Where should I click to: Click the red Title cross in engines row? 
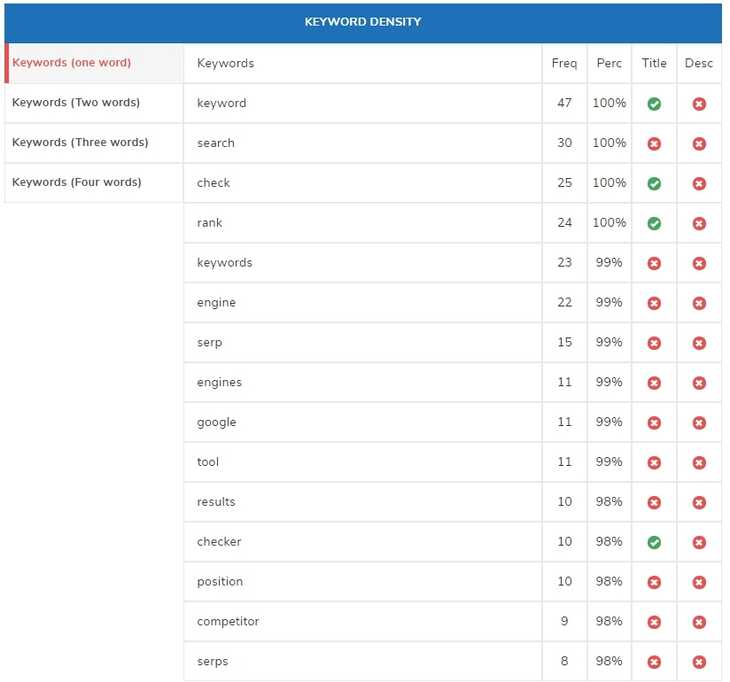click(x=654, y=383)
